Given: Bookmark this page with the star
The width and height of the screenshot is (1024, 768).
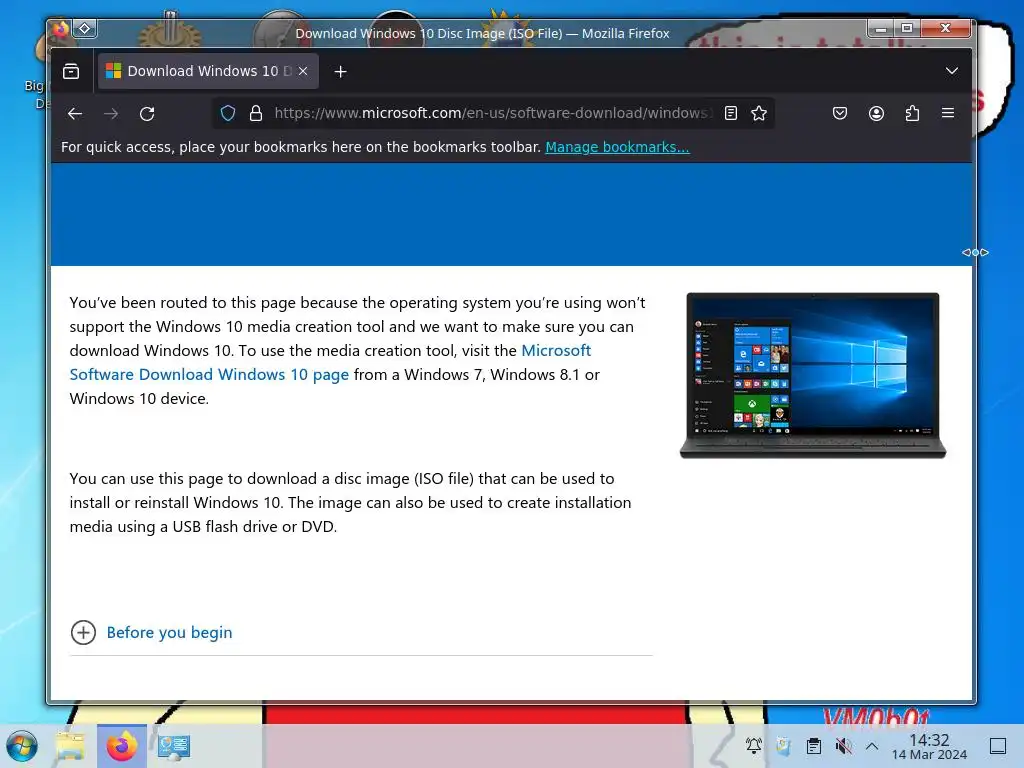Looking at the screenshot, I should tap(759, 113).
